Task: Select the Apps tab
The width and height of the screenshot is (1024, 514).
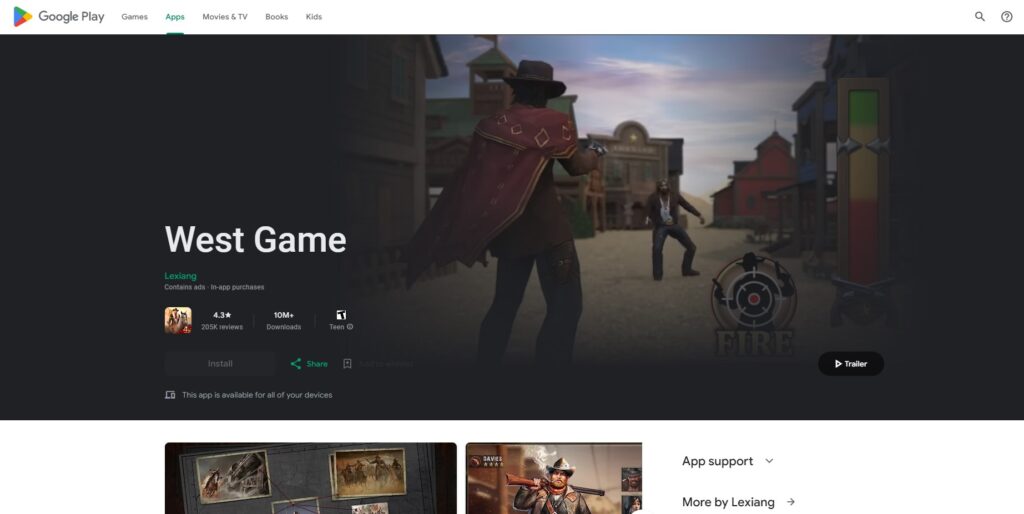Action: 175,17
